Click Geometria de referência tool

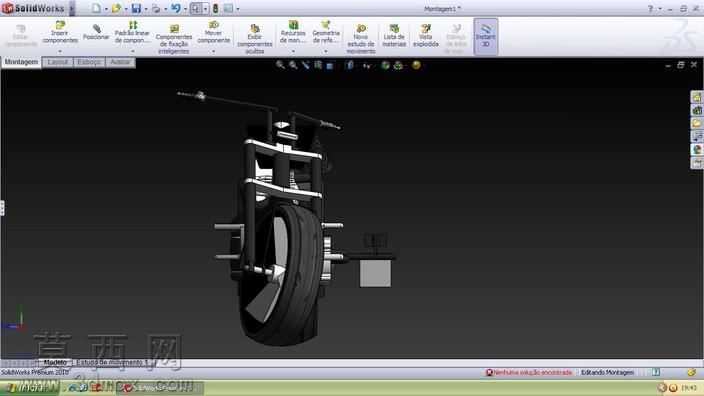pos(326,32)
